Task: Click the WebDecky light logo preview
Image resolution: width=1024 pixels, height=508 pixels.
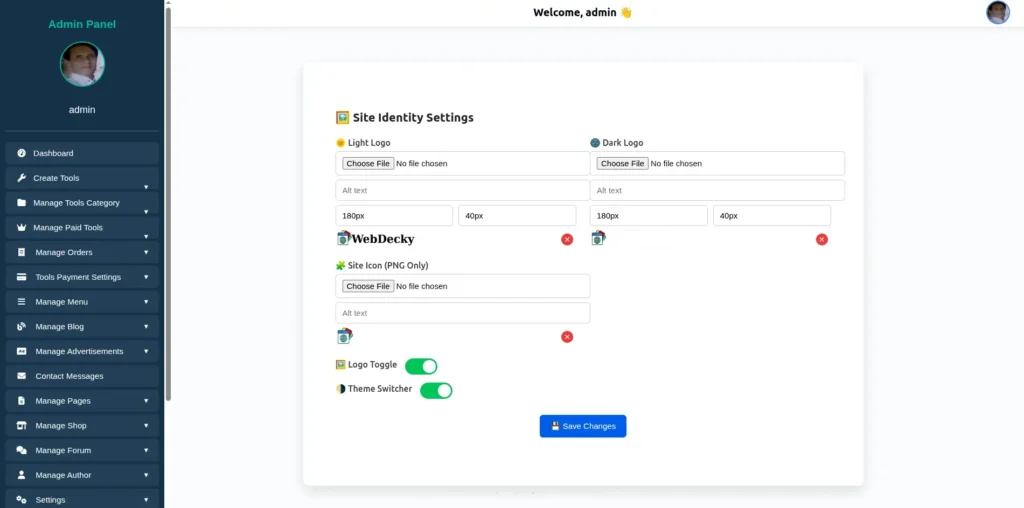Action: point(376,239)
